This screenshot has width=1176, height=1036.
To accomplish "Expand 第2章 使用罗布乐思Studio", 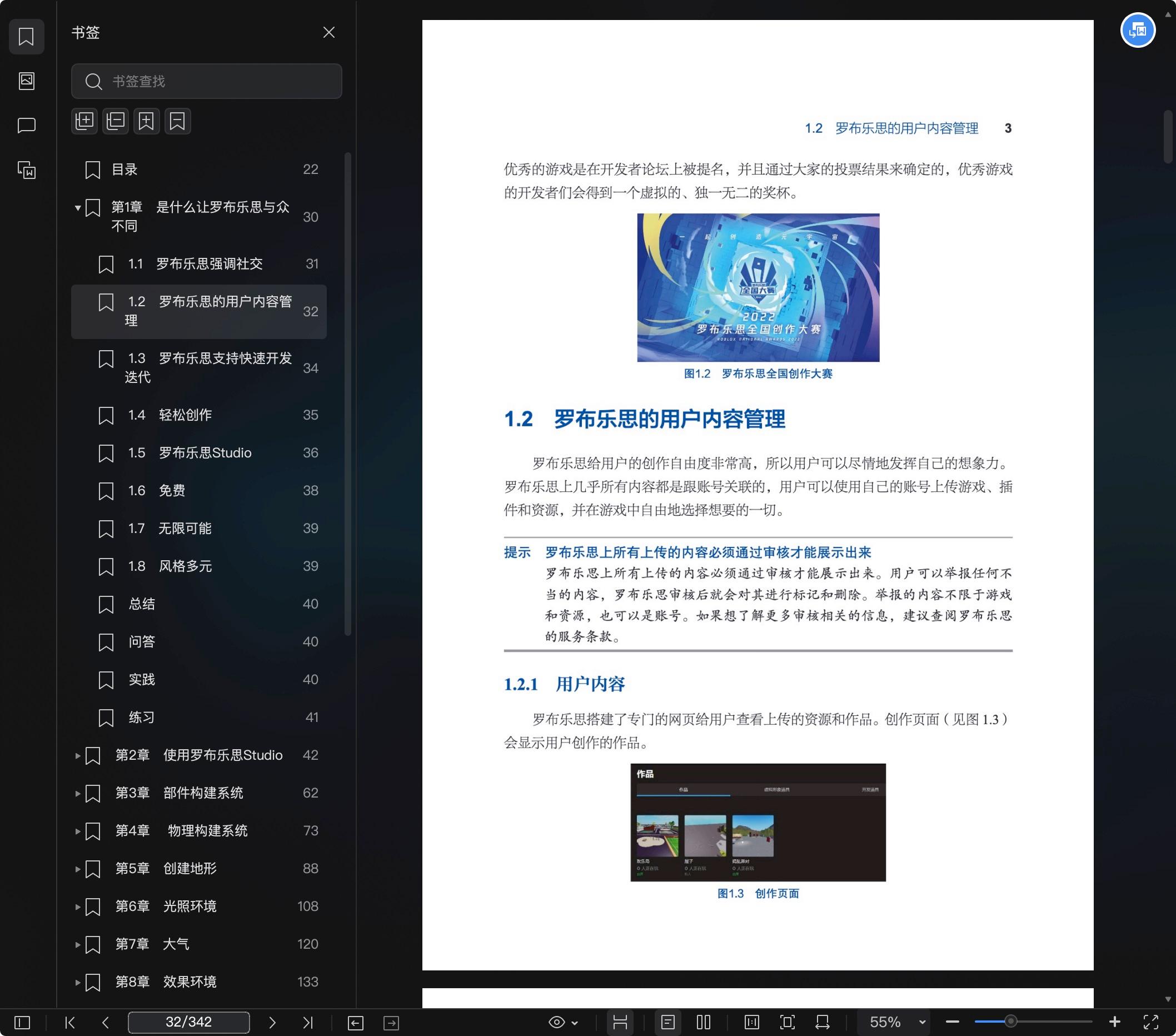I will (x=78, y=756).
